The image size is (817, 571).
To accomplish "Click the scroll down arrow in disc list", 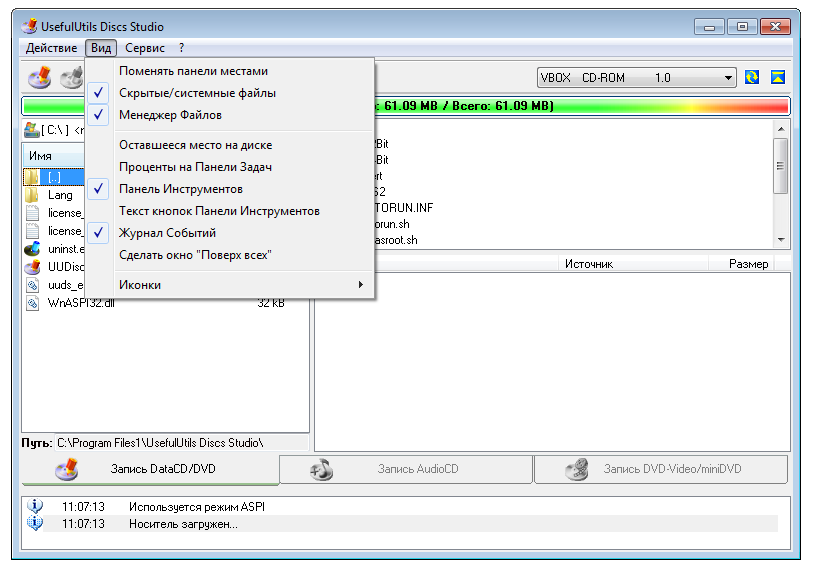I will click(x=781, y=240).
